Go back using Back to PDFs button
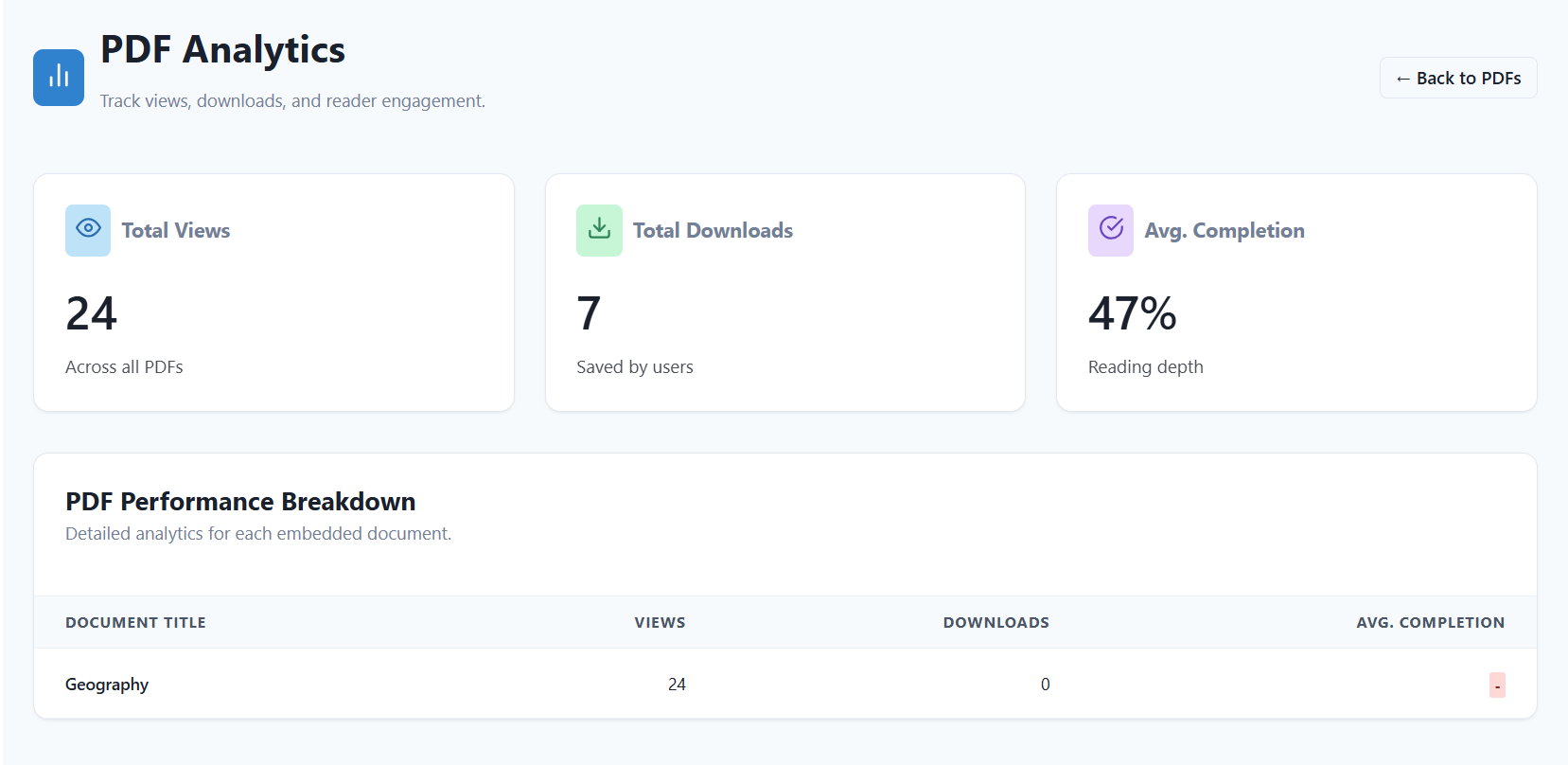Viewport: 1568px width, 765px height. (x=1458, y=78)
